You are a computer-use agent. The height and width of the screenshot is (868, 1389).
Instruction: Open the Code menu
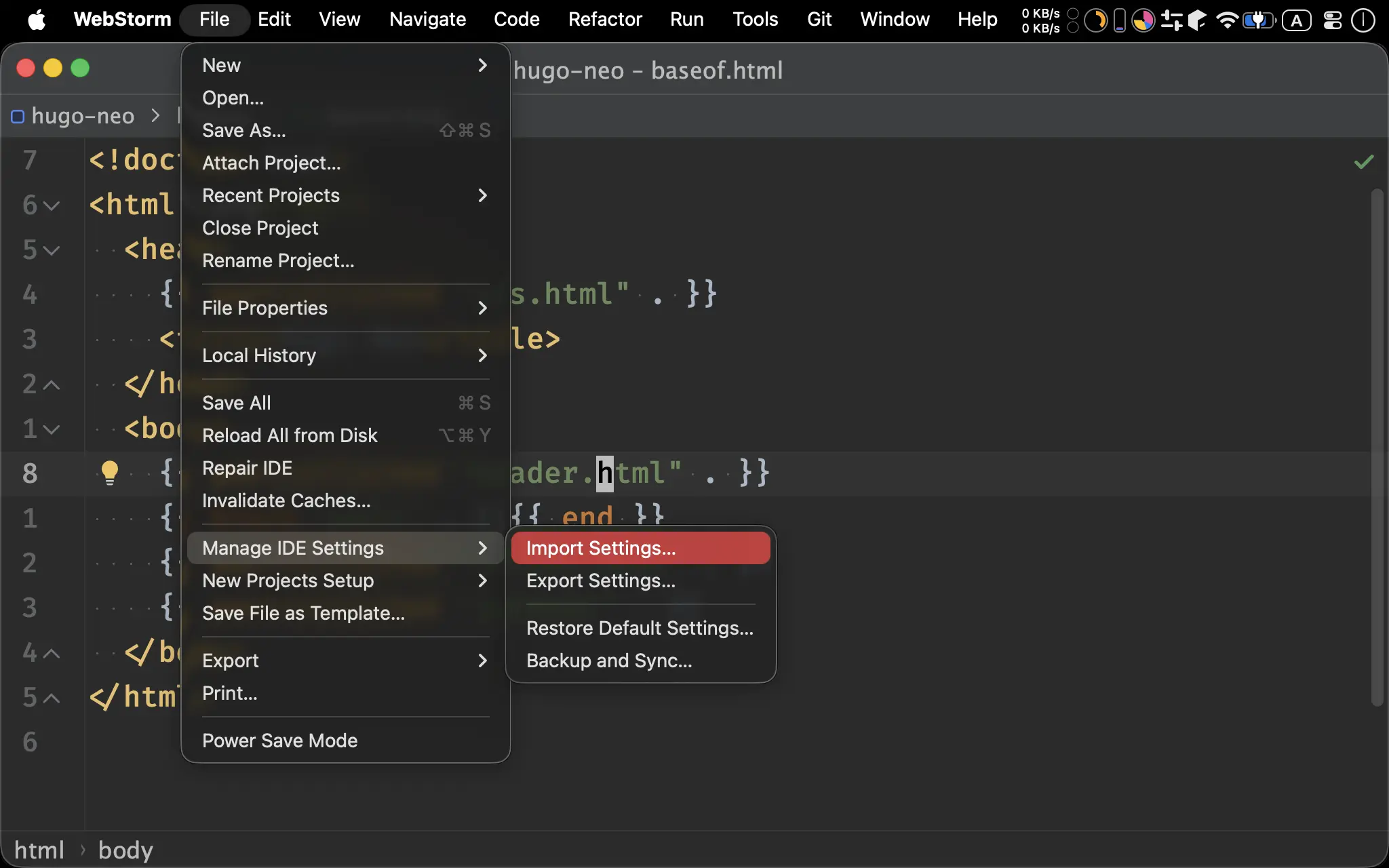[x=516, y=20]
